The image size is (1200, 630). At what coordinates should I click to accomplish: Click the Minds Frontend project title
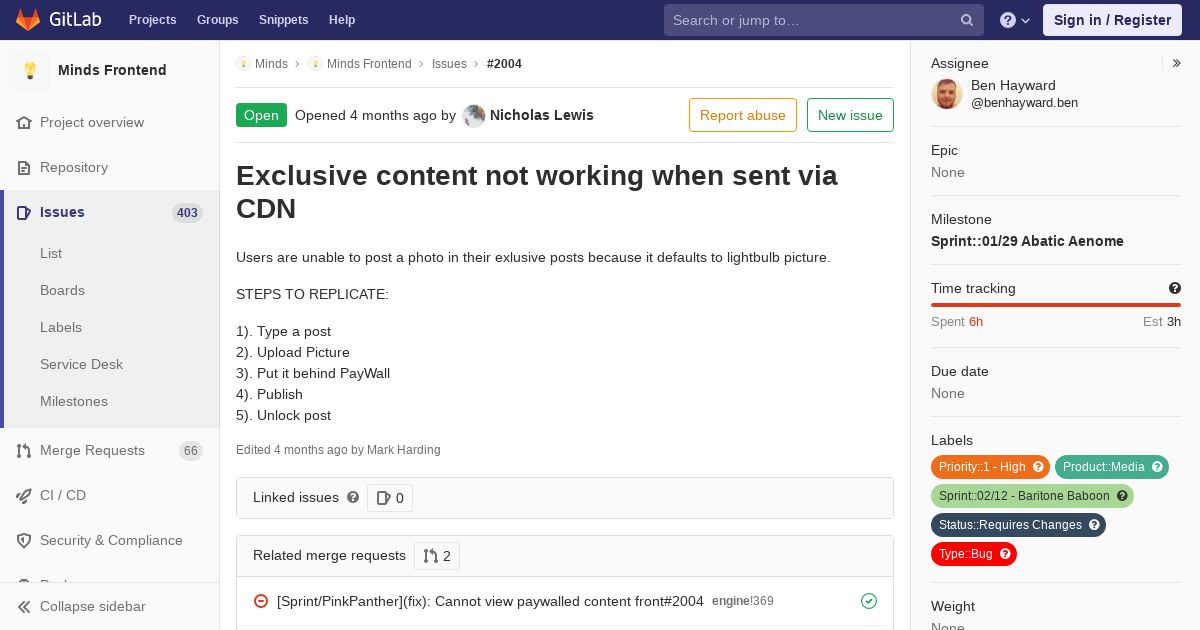point(112,70)
